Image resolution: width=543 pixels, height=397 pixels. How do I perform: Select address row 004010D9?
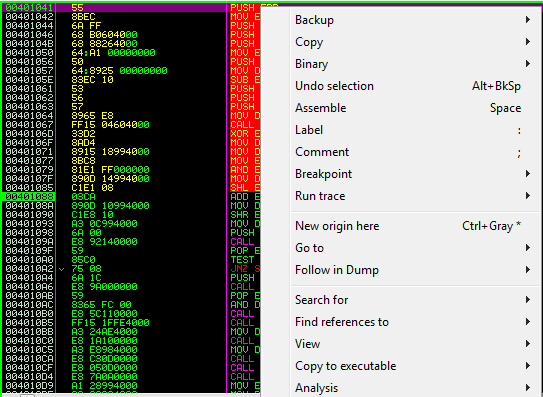[x=29, y=386]
